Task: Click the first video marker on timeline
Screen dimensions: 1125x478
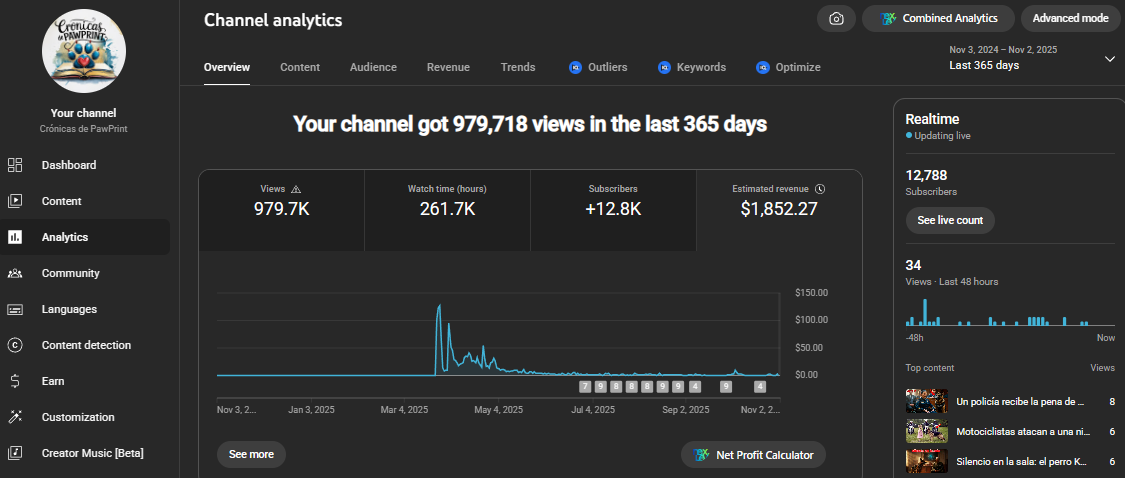Action: [586, 386]
